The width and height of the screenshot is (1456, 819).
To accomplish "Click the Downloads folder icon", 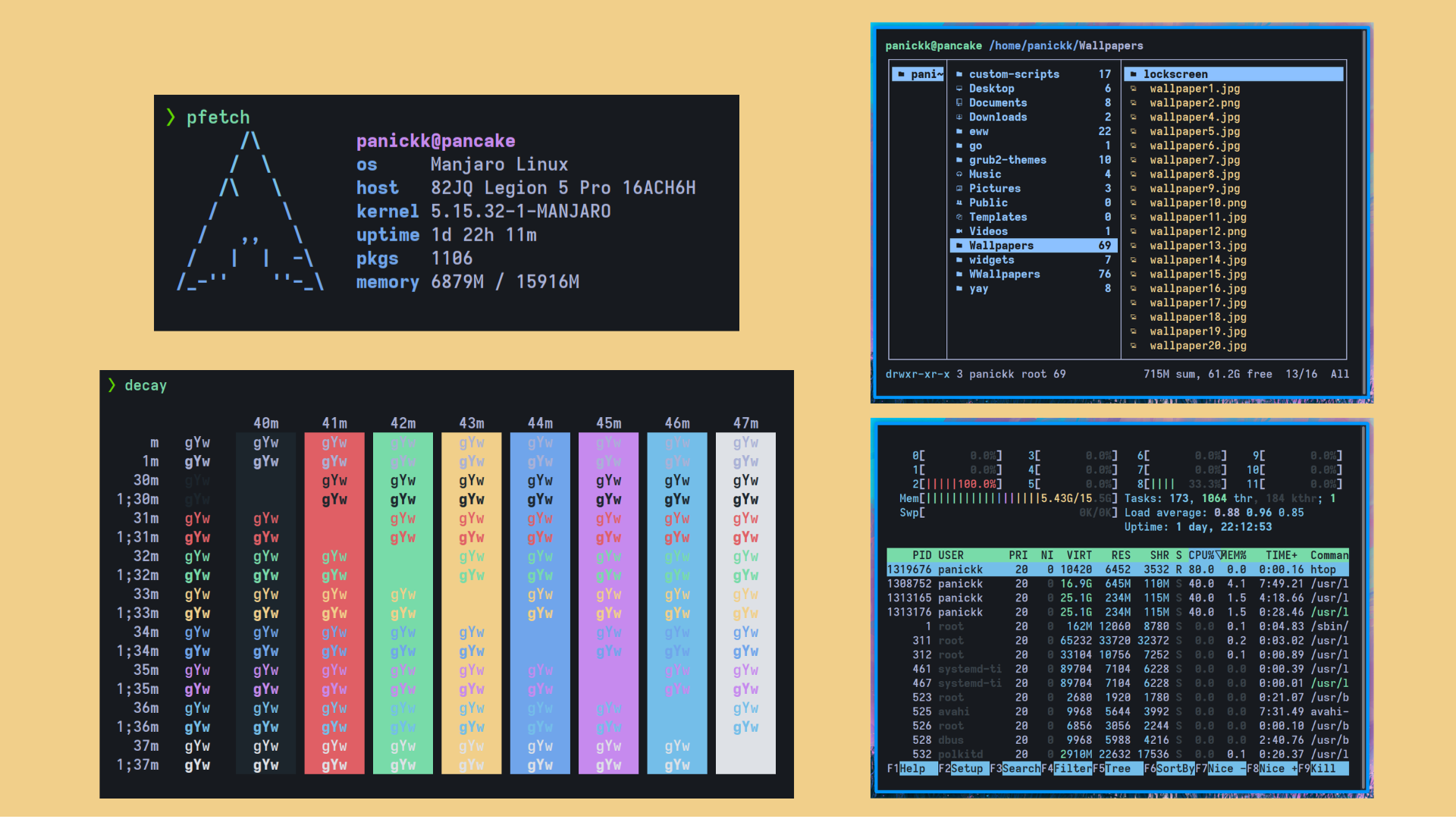I will [x=959, y=118].
